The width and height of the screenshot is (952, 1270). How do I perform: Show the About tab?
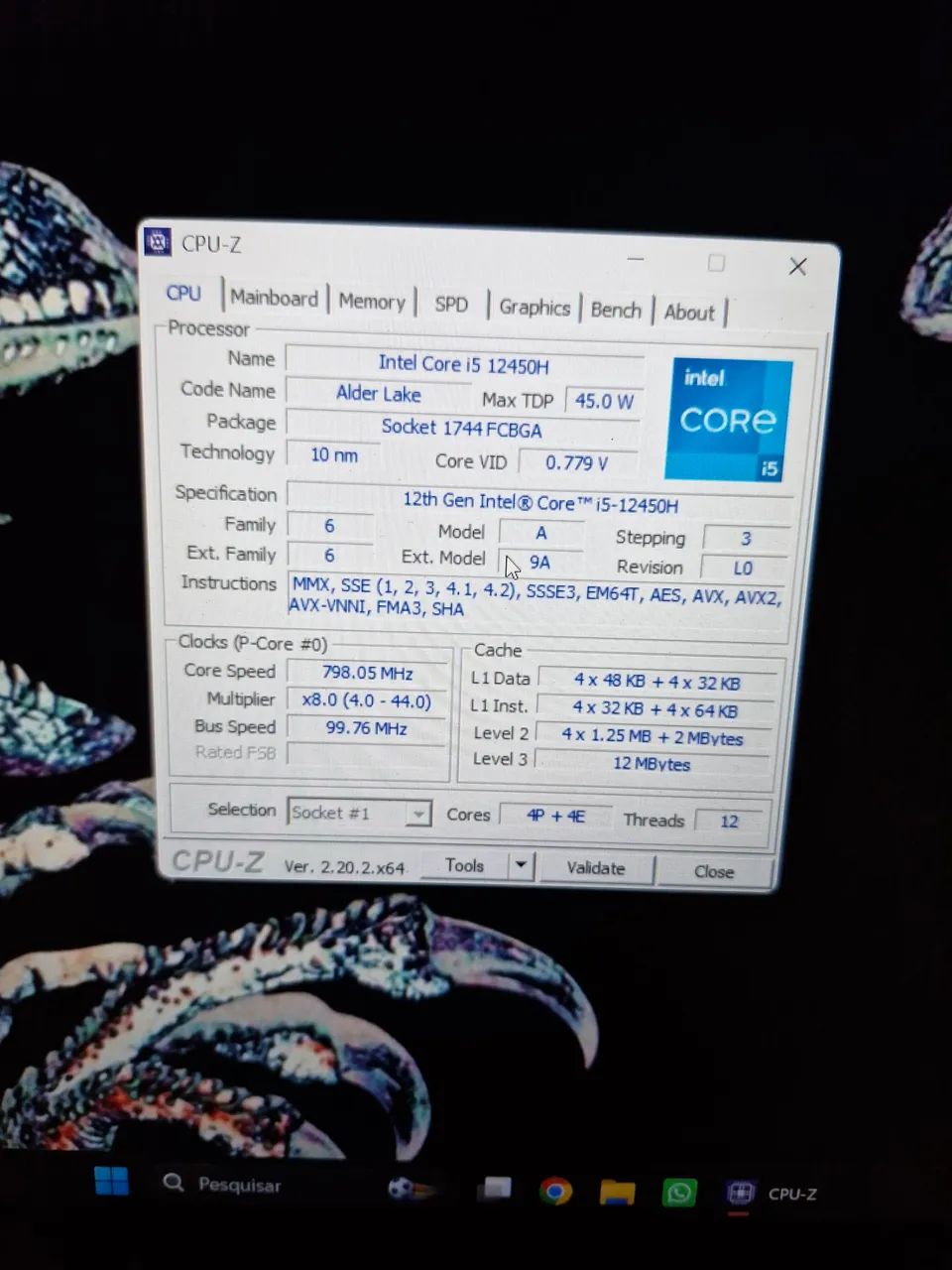689,313
